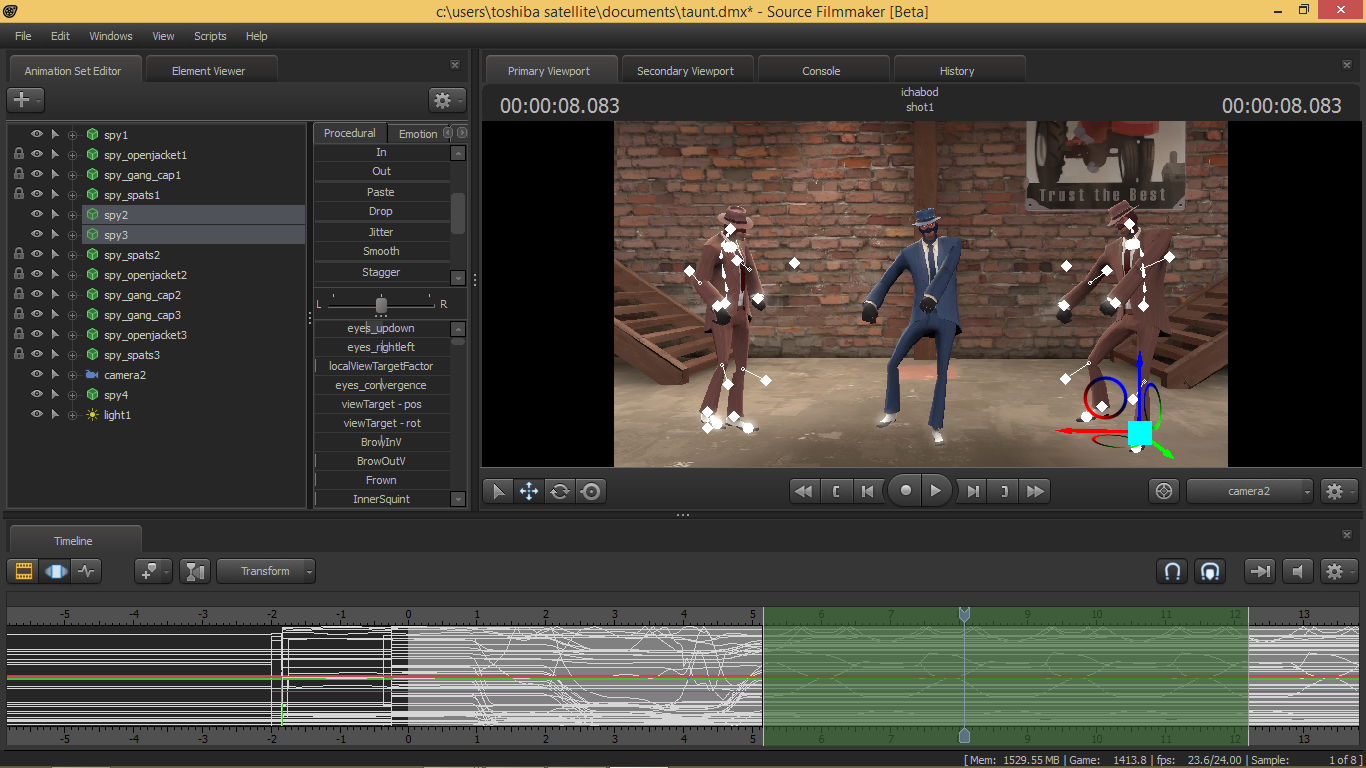Select the move manipulator tool

(529, 491)
